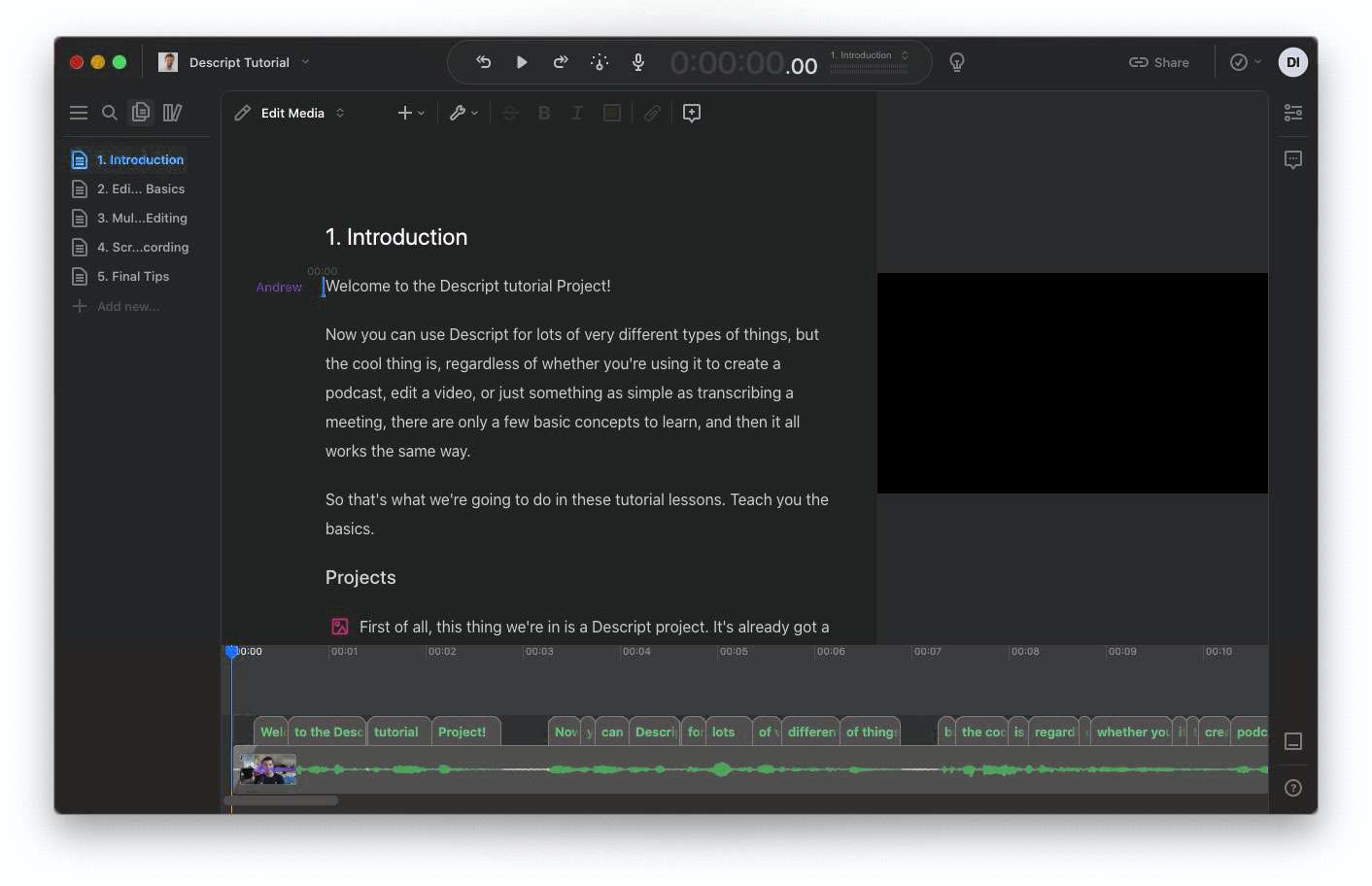
Task: Click the blue playhead marker
Action: point(232,652)
